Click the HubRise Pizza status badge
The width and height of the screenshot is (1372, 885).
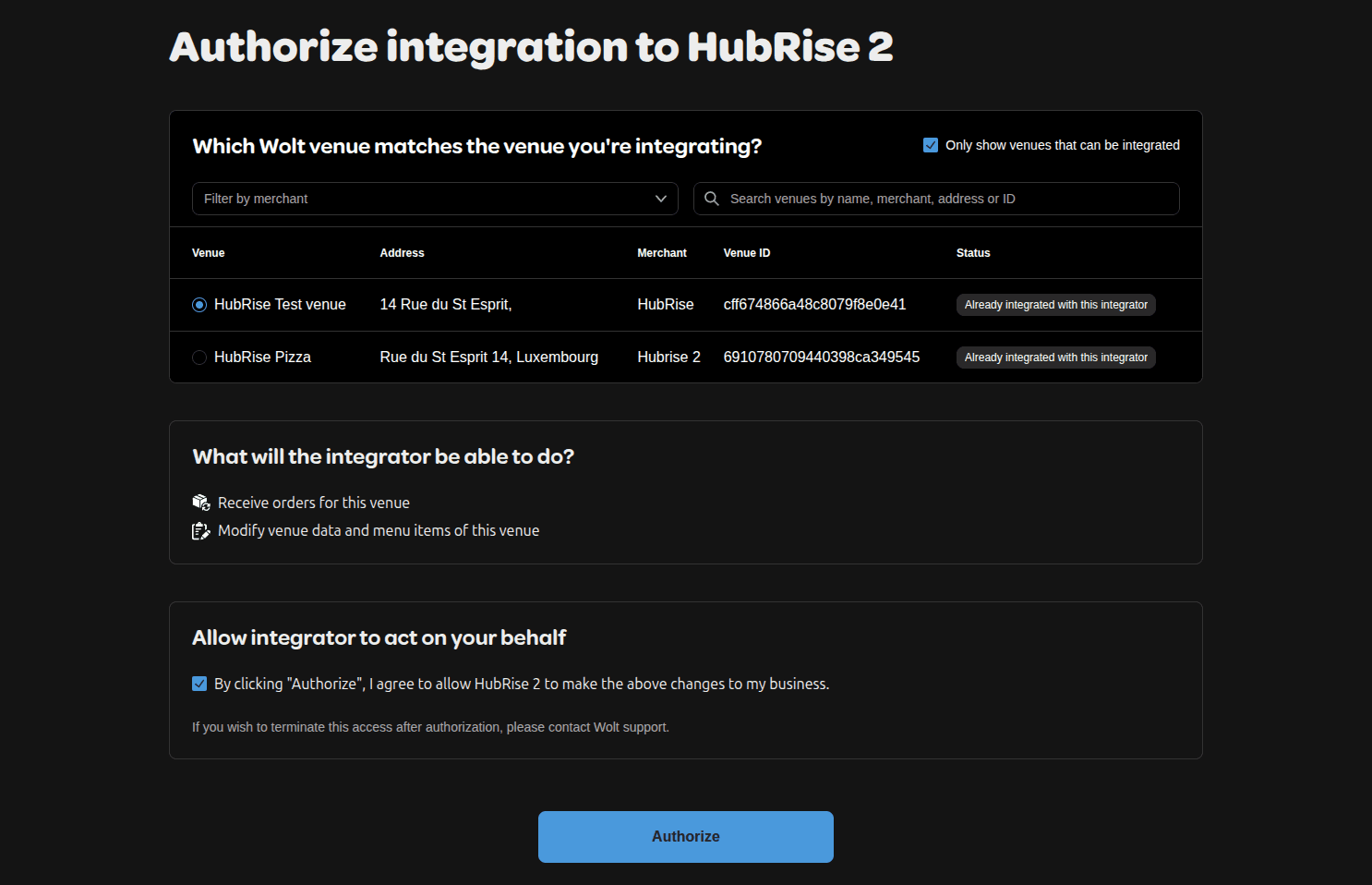pyautogui.click(x=1055, y=358)
